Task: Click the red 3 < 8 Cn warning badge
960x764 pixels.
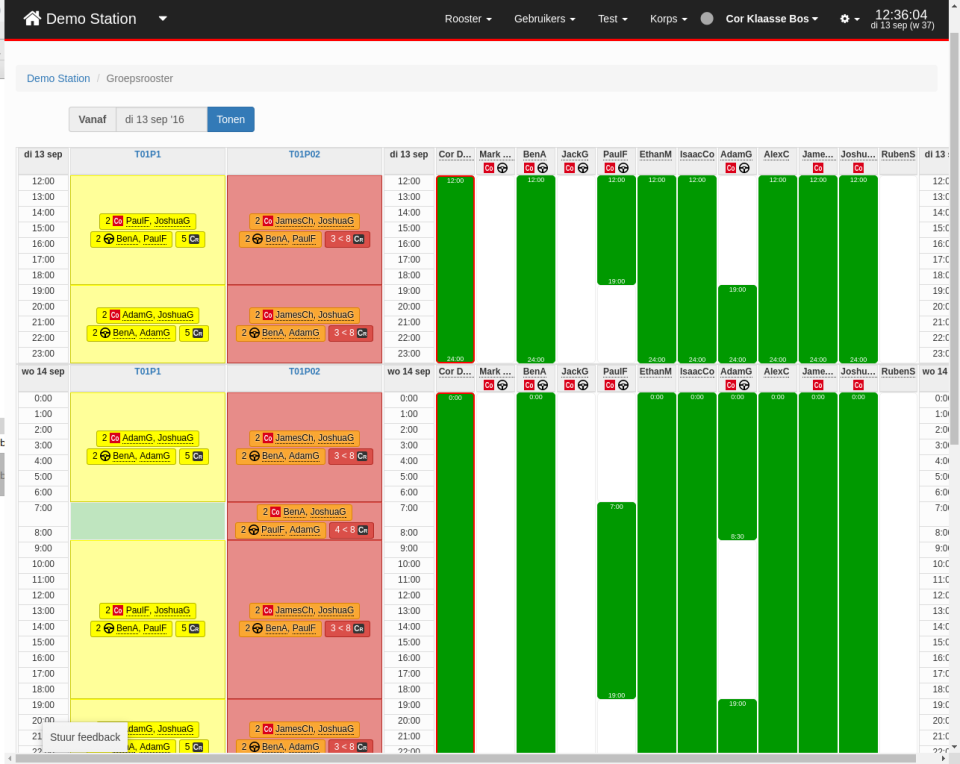Action: [348, 238]
